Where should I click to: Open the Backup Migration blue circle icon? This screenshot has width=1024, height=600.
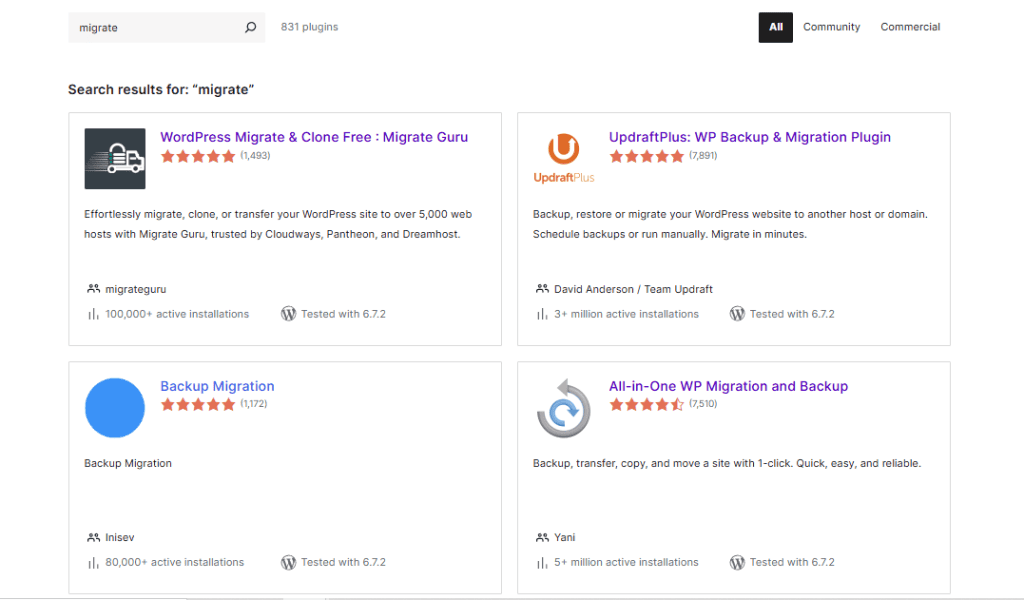(x=115, y=407)
